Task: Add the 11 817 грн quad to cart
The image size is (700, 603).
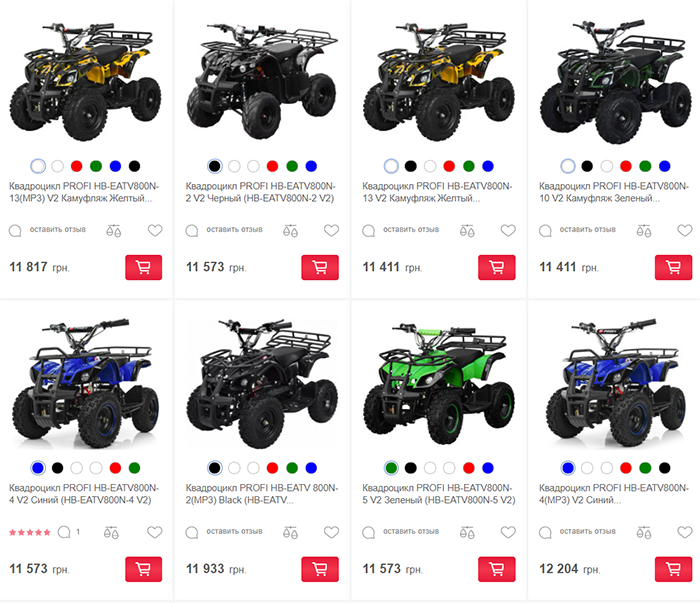Action: [143, 267]
